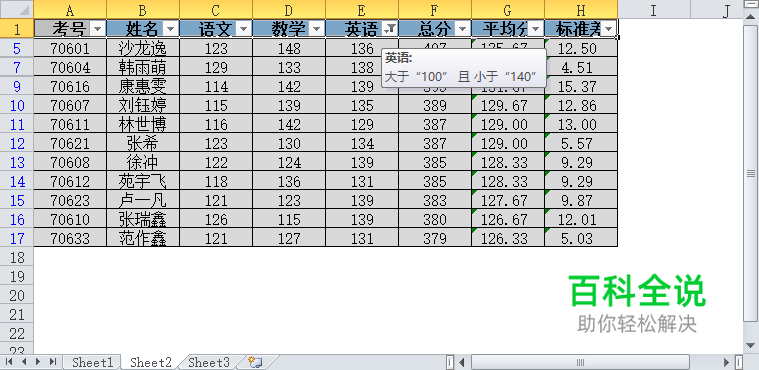This screenshot has width=759, height=370.
Task: Click cell with name 刘钰婷
Action: 143,105
